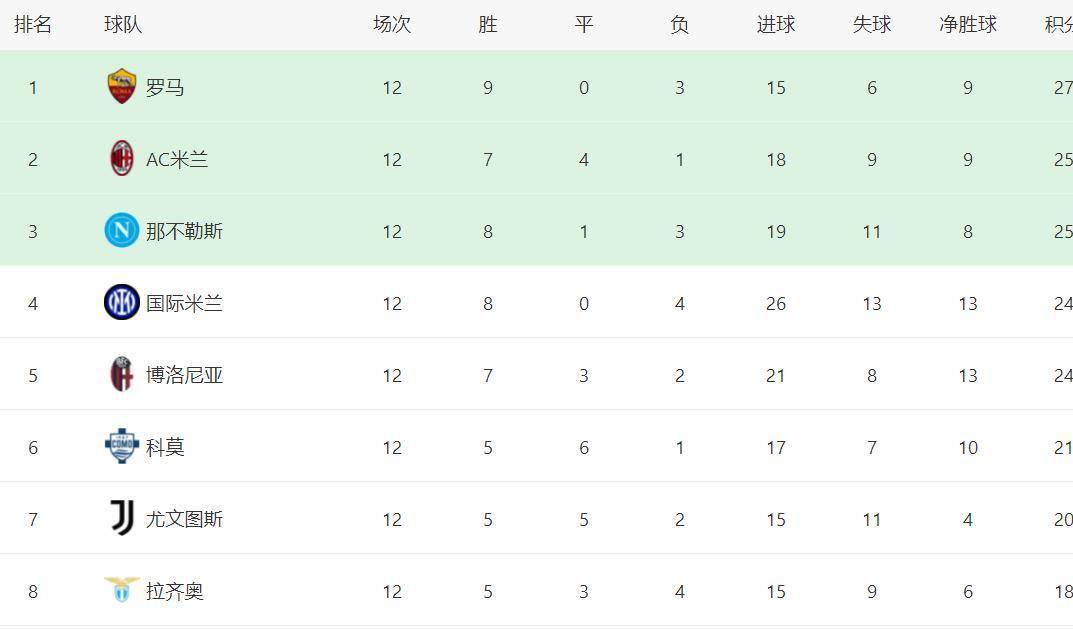Click the 排名 column header
Screen dimensions: 1073x629
(x=33, y=25)
